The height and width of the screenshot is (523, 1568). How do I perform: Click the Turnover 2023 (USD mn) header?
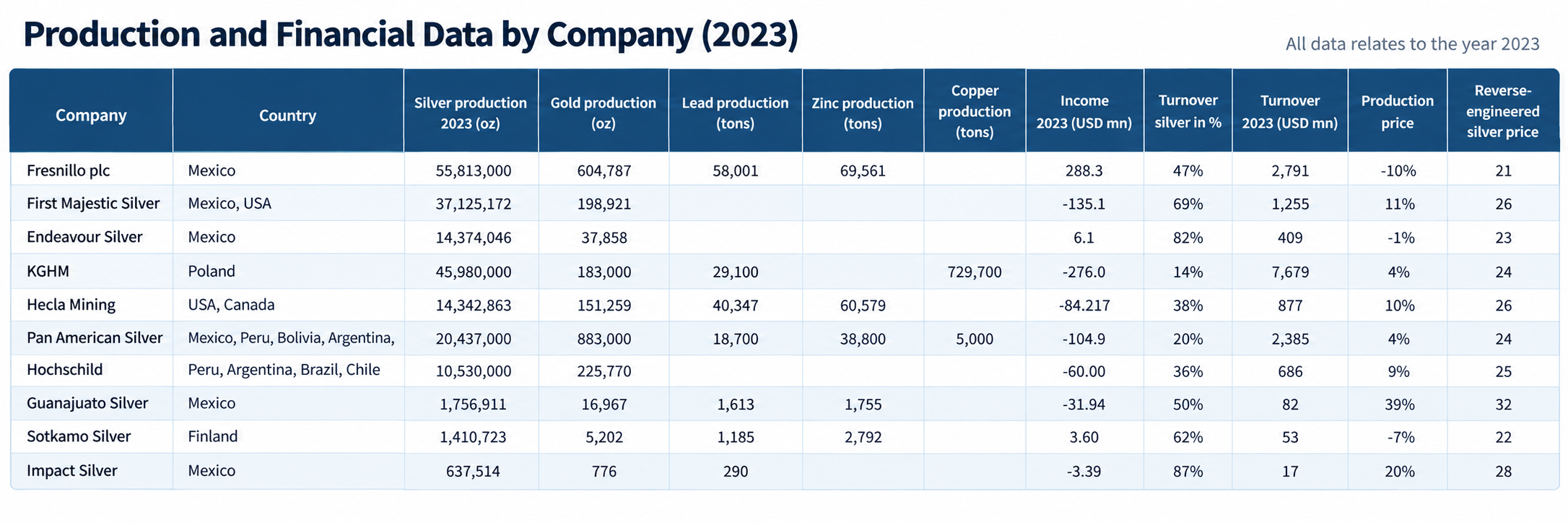tap(1290, 112)
